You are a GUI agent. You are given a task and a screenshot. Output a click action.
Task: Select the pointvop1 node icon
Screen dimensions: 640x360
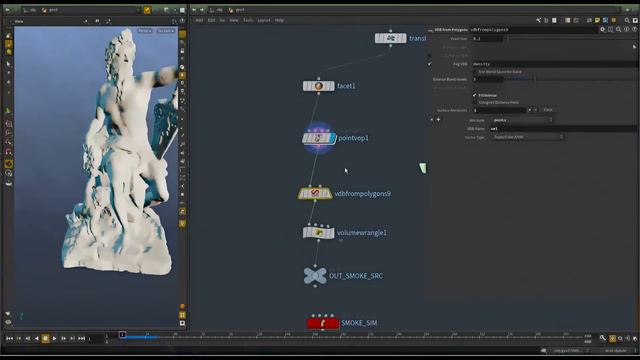click(318, 138)
